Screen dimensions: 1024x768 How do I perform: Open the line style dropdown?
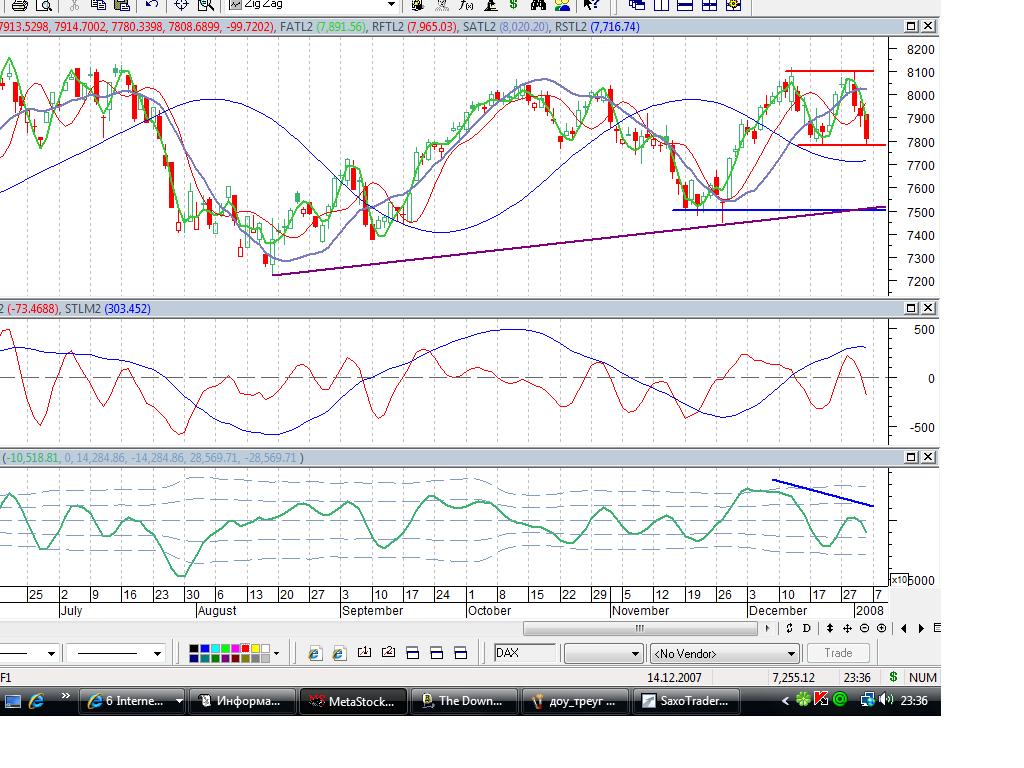click(x=51, y=653)
